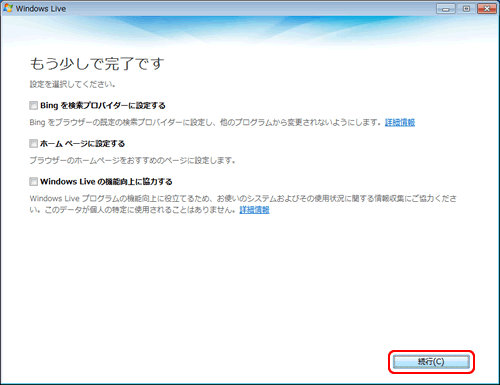The height and width of the screenshot is (385, 500).
Task: Enable Bing as search provider checkbox
Action: click(x=33, y=106)
